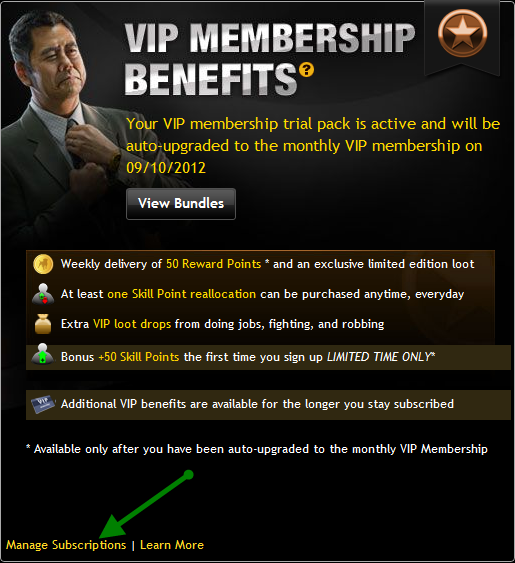Click the auto-upgrade footnote text
The image size is (515, 563).
point(257,449)
